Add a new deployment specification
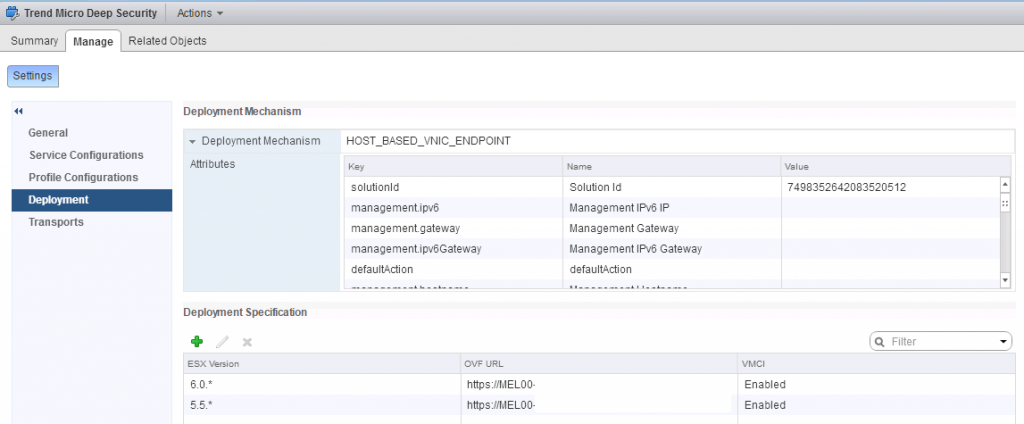Viewport: 1024px width, 424px height. (197, 342)
